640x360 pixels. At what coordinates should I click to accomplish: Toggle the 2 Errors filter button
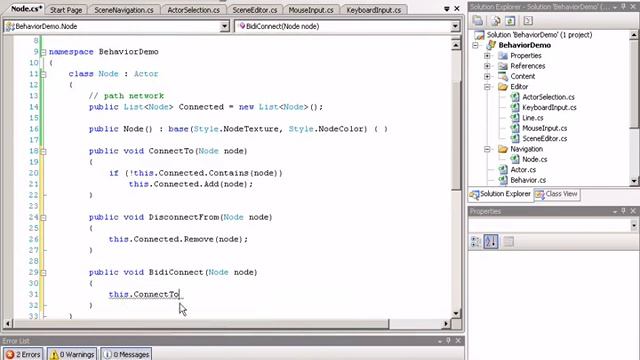tap(23, 354)
